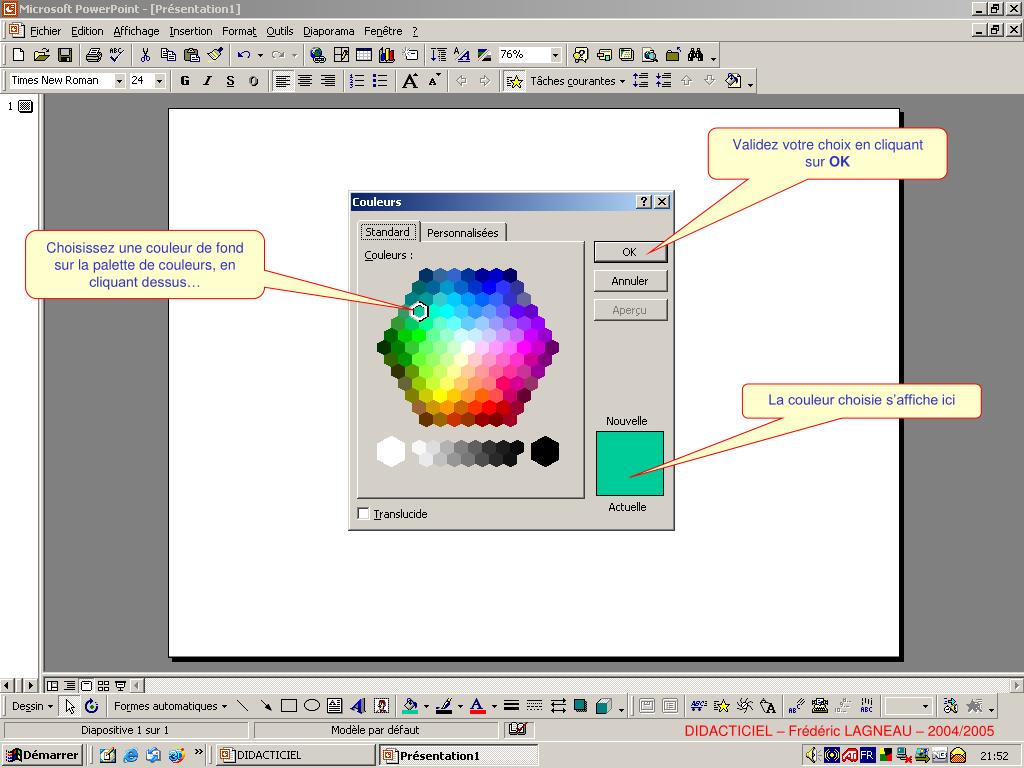Decrease the font size

pos(434,81)
